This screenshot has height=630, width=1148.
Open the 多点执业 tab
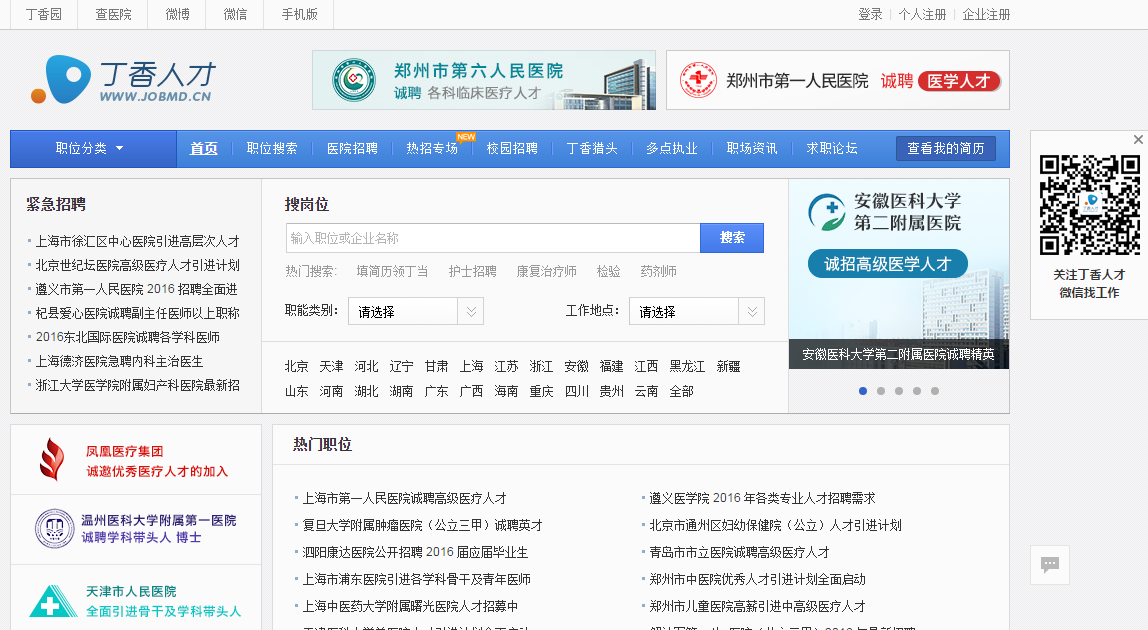pyautogui.click(x=671, y=149)
